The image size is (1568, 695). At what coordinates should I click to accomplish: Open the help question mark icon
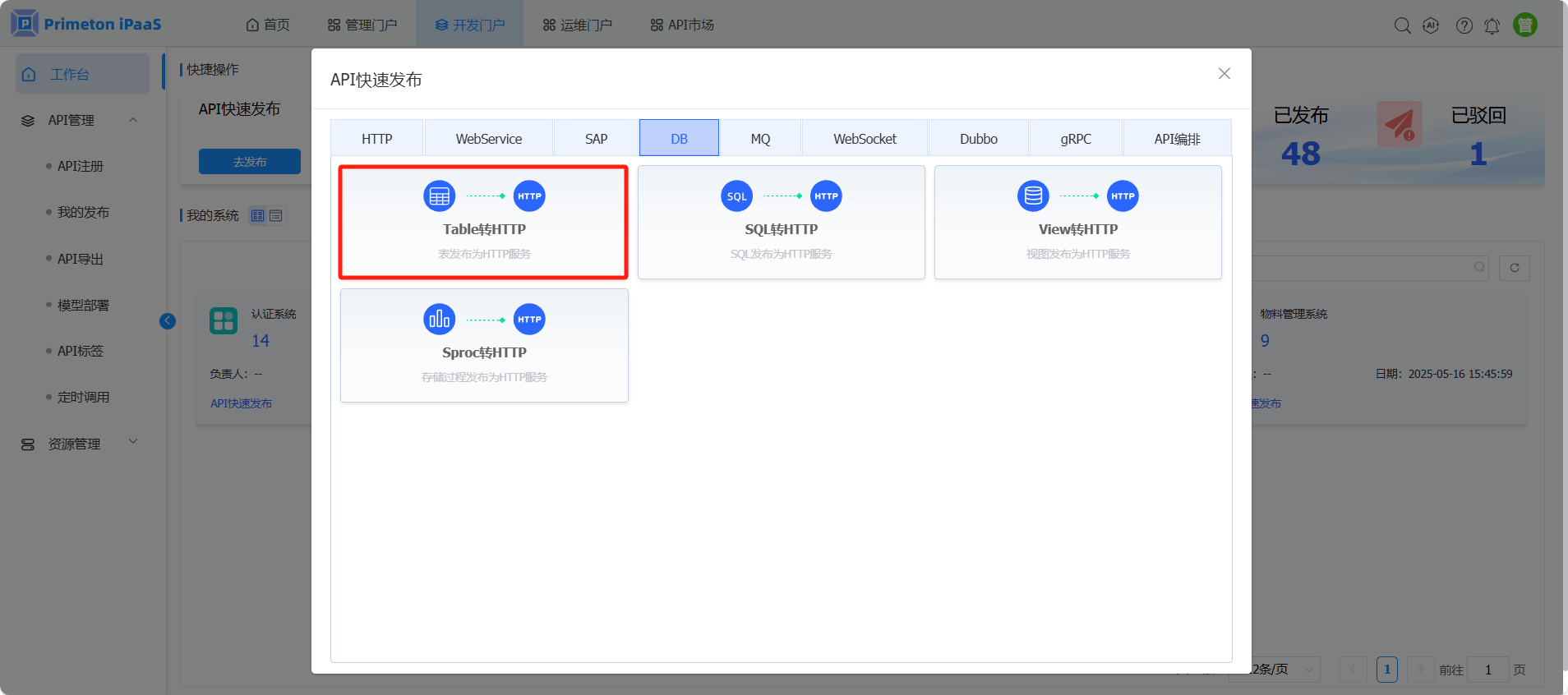[x=1464, y=25]
